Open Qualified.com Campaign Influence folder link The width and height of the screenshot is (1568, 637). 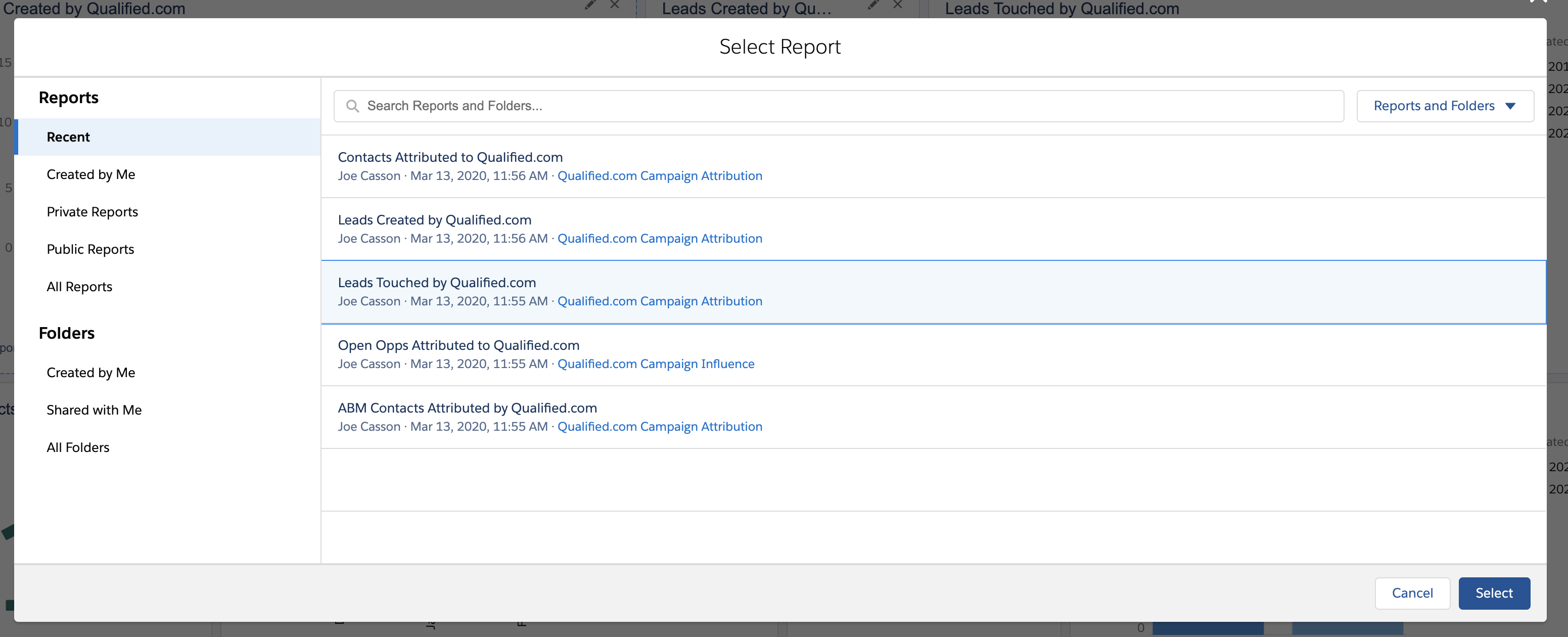[656, 364]
